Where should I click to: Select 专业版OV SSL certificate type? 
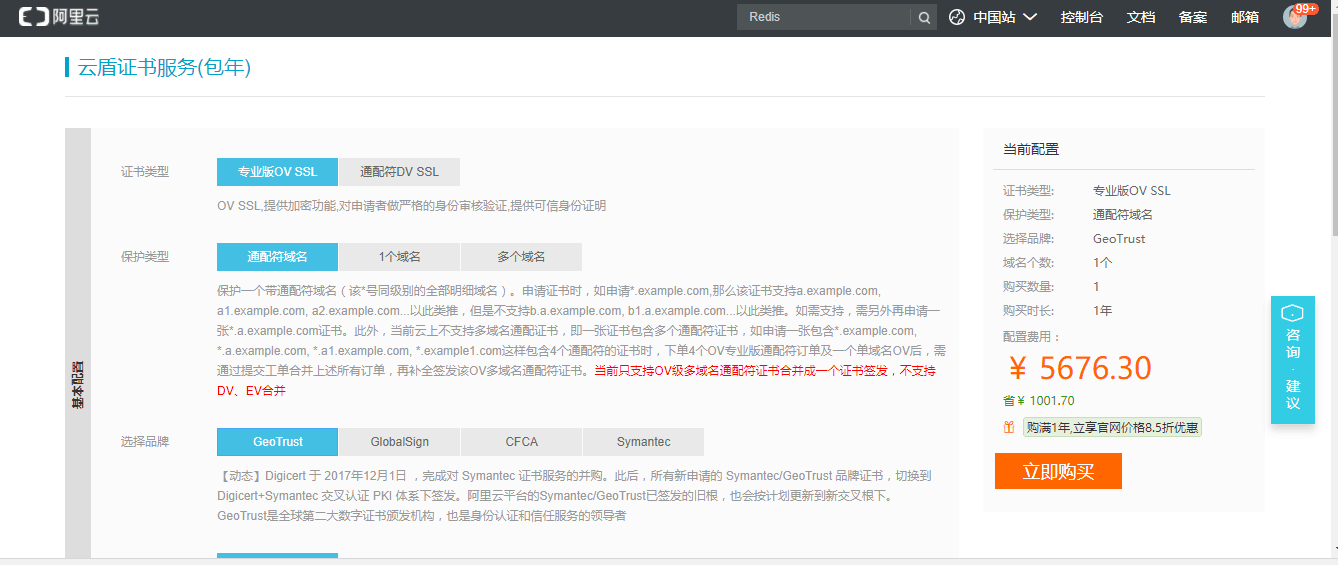pyautogui.click(x=277, y=172)
